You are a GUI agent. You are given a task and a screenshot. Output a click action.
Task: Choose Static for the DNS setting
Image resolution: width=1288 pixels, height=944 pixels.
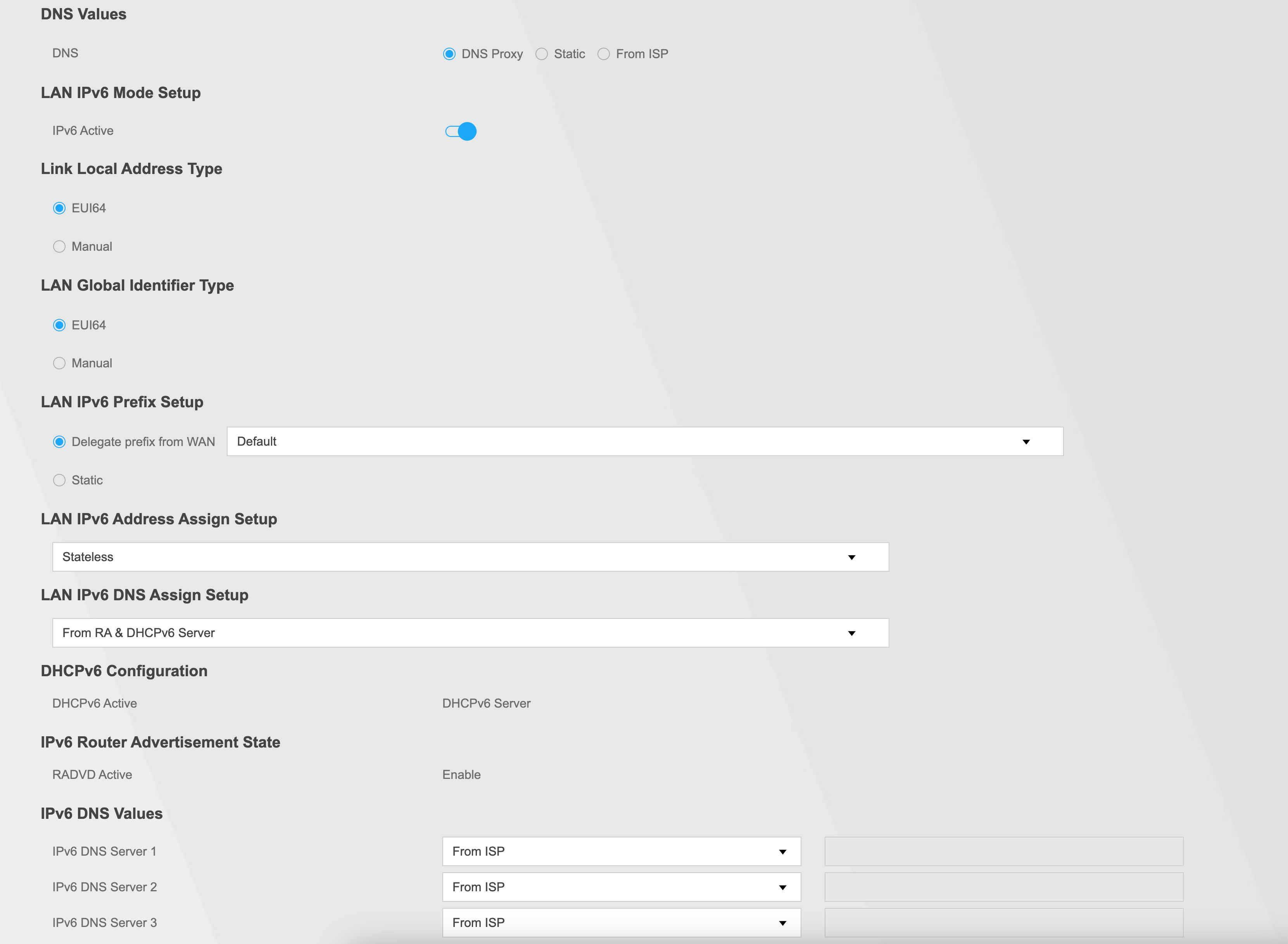[x=541, y=54]
